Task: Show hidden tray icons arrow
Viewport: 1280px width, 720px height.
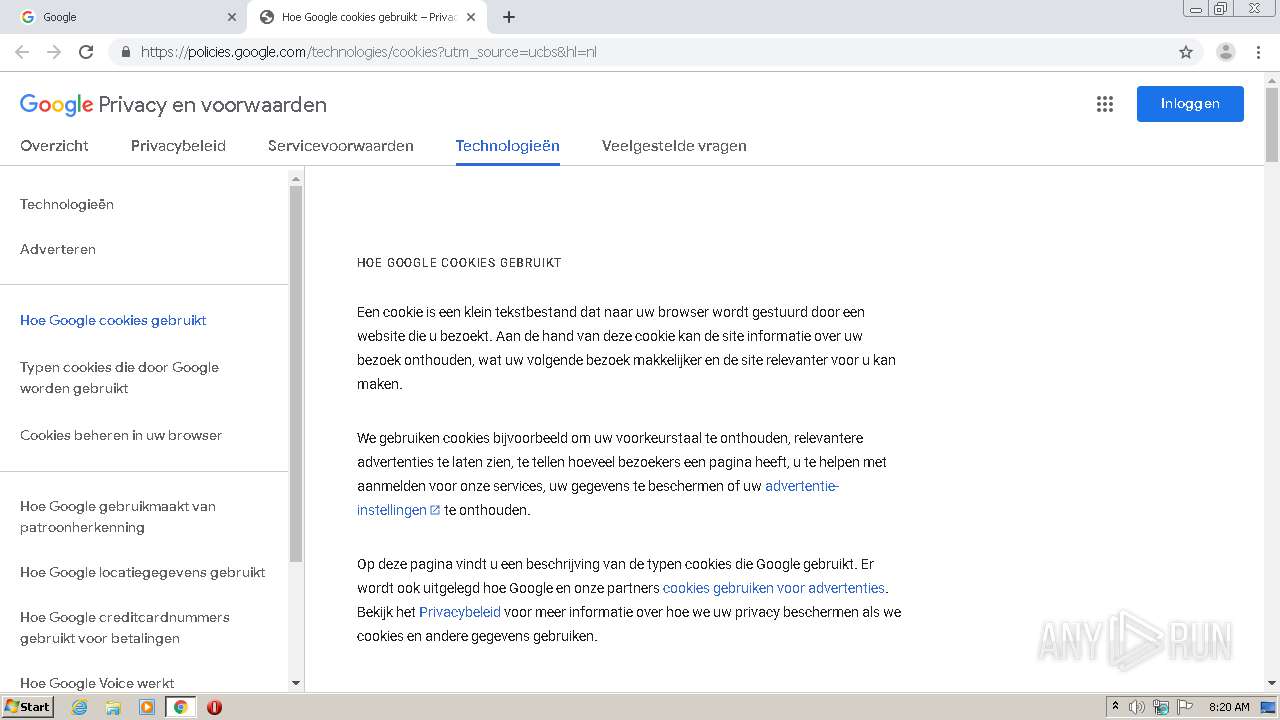Action: coord(1115,707)
